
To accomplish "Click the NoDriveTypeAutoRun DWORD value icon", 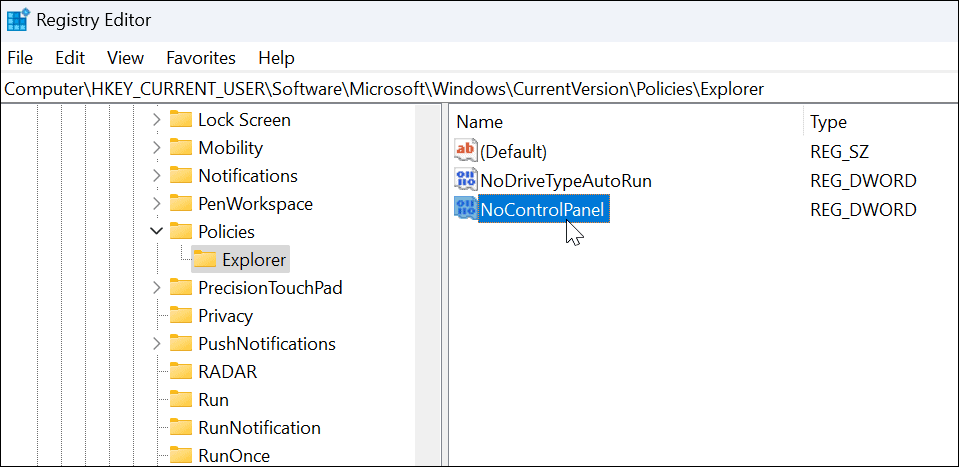I will pos(466,181).
